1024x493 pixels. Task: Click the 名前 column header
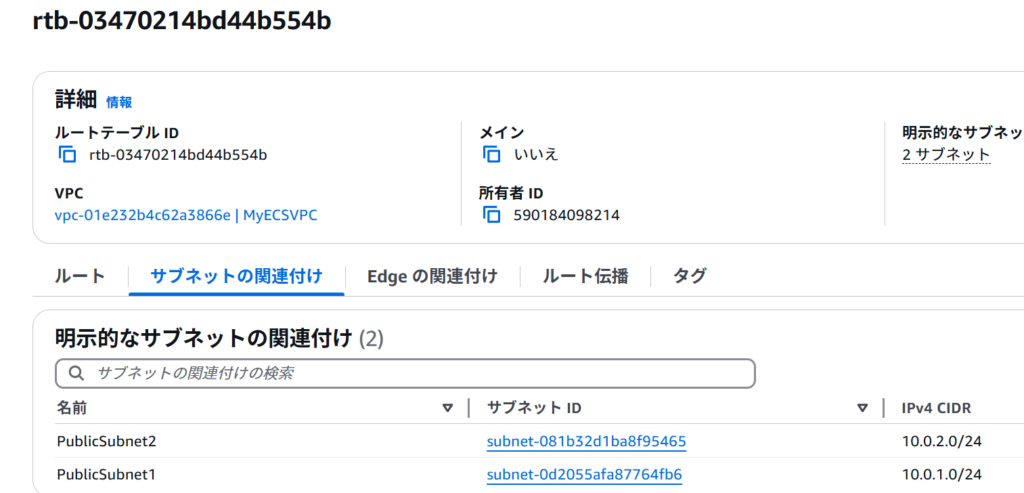(72, 408)
